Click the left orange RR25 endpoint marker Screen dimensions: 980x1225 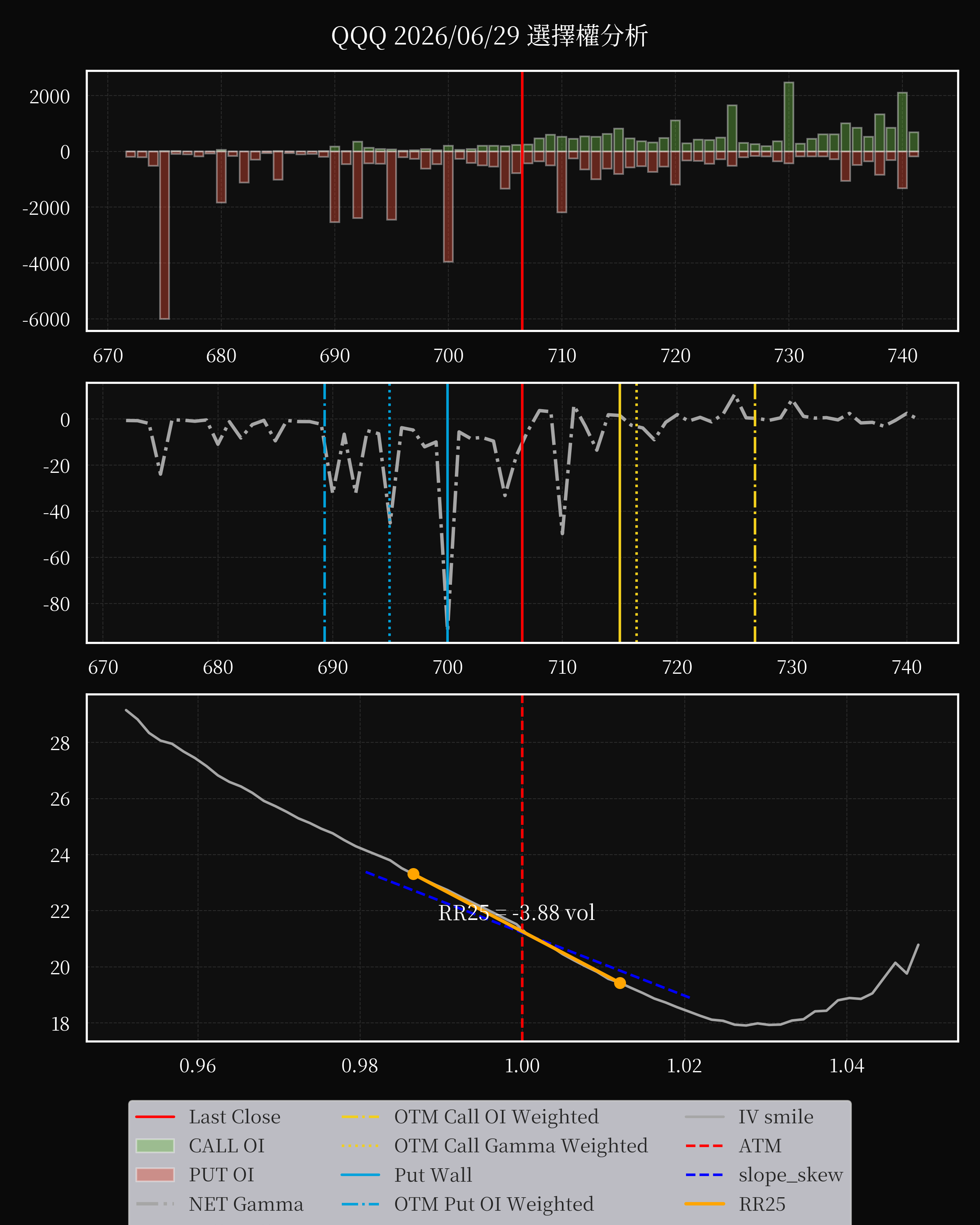(x=414, y=874)
